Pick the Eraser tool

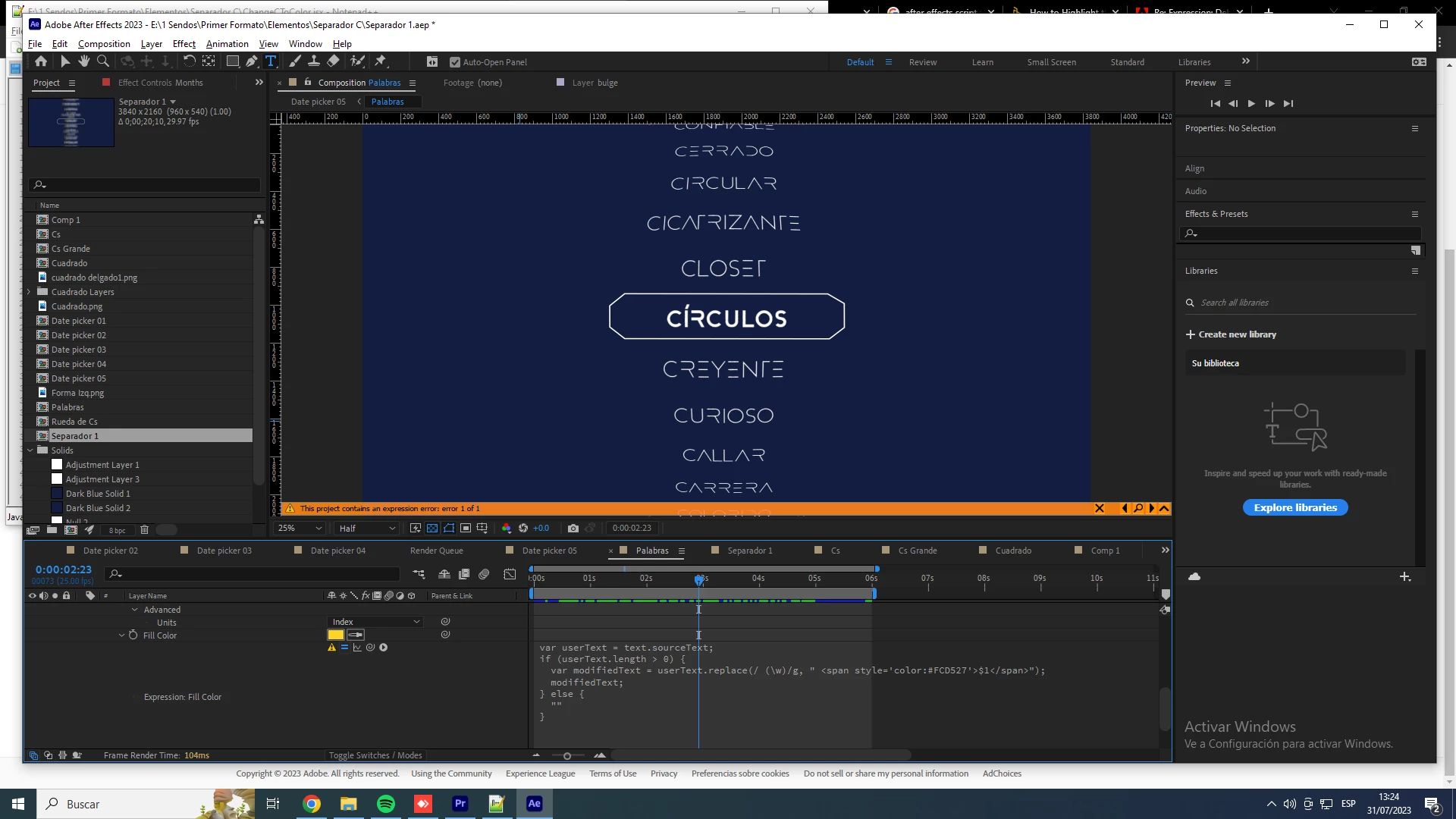pos(333,61)
